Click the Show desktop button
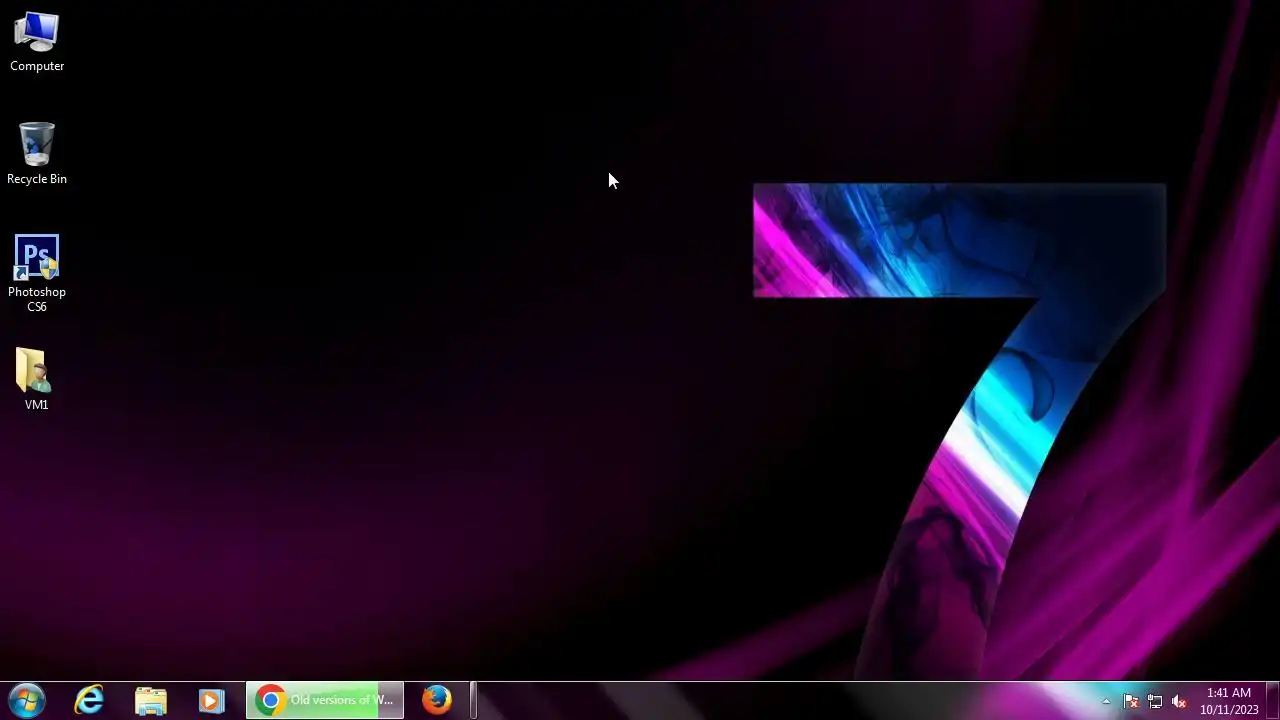Screen dimensions: 1280x720 point(1272,700)
